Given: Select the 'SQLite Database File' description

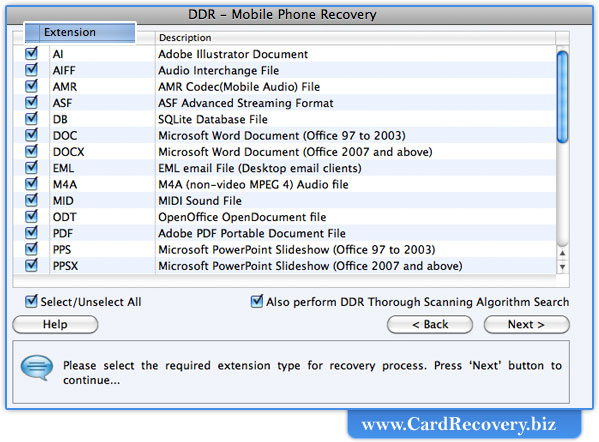Looking at the screenshot, I should pos(213,120).
